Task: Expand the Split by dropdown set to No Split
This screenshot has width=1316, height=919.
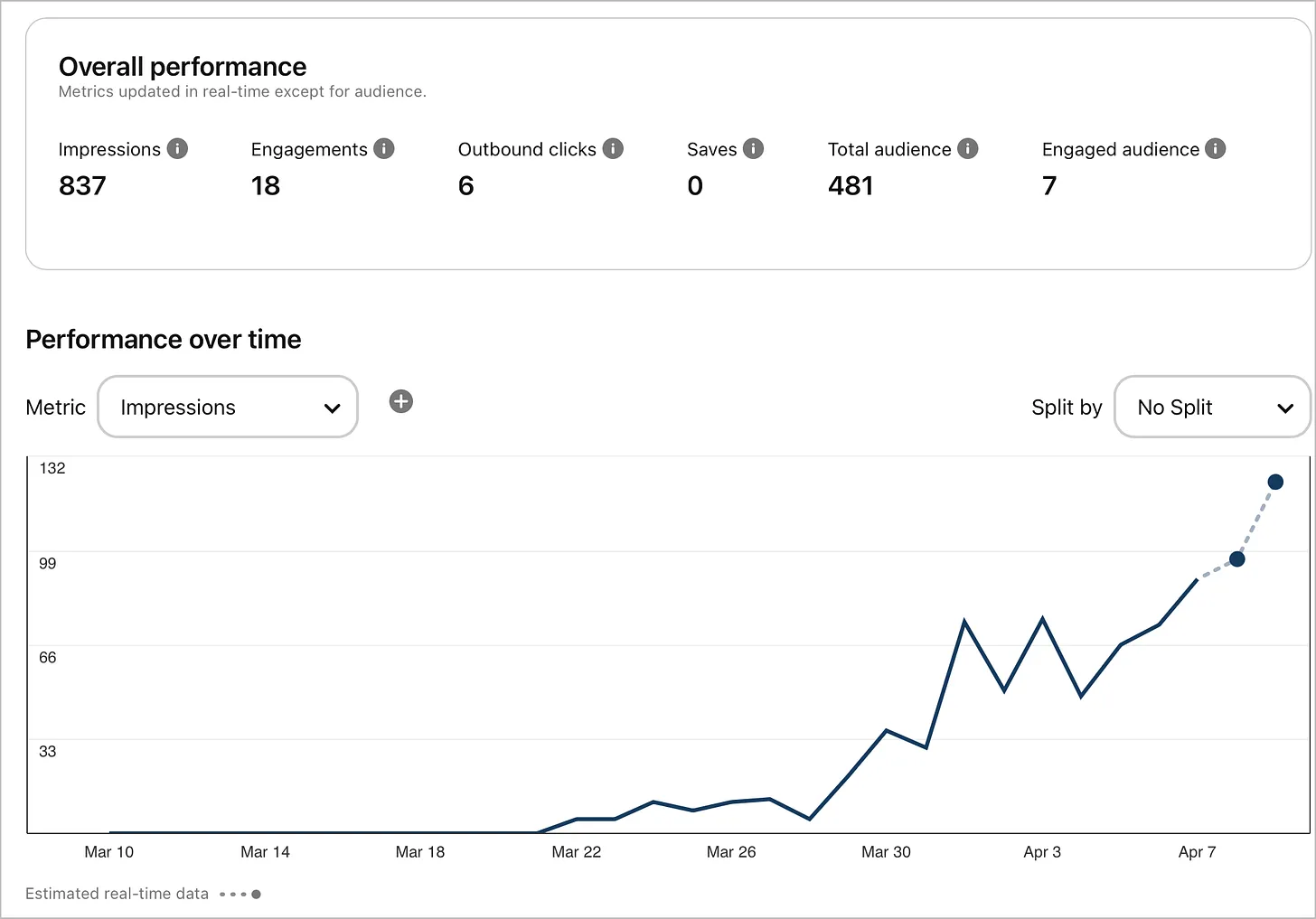Action: (x=1211, y=408)
